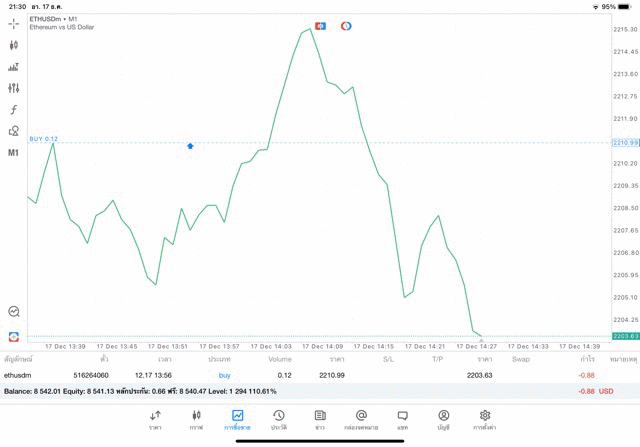Viewport: 640px width, 447px height.
Task: Tap the blue up-arrow buy marker on chart
Action: pos(190,146)
